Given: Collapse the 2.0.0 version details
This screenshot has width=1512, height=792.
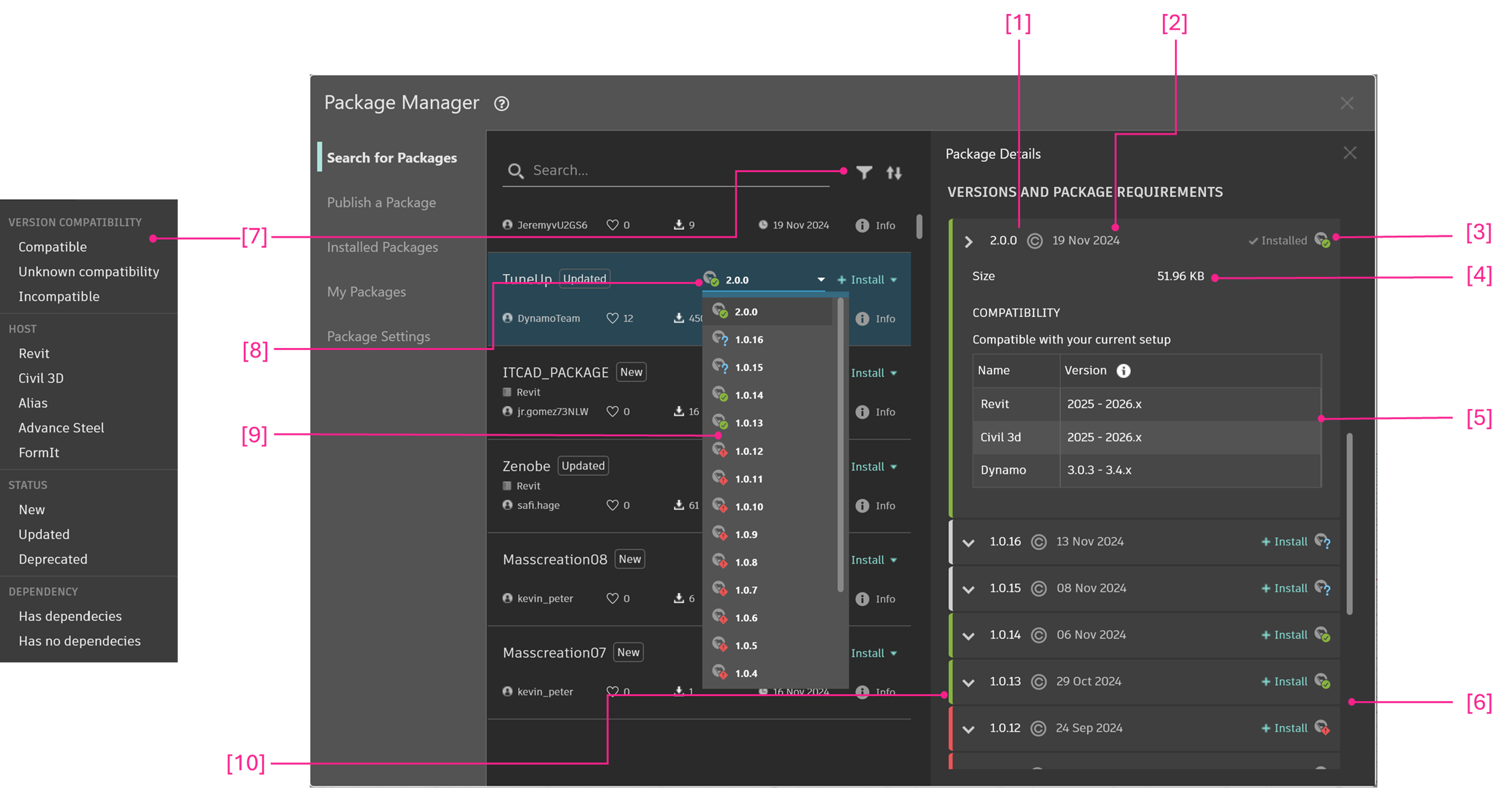Looking at the screenshot, I should [968, 241].
